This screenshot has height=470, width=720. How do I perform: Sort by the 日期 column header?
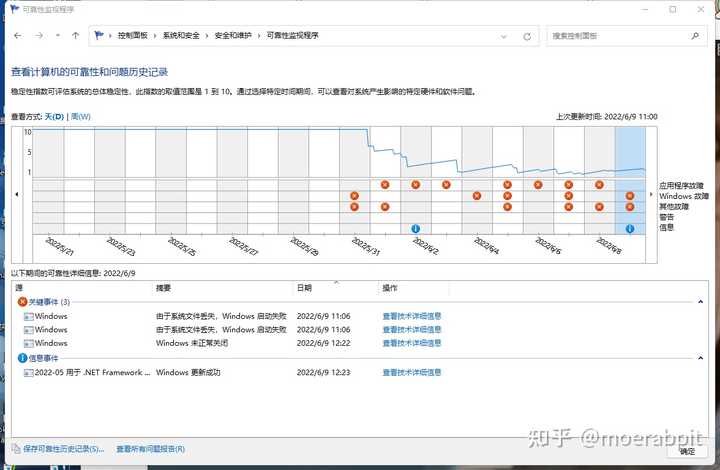336,288
